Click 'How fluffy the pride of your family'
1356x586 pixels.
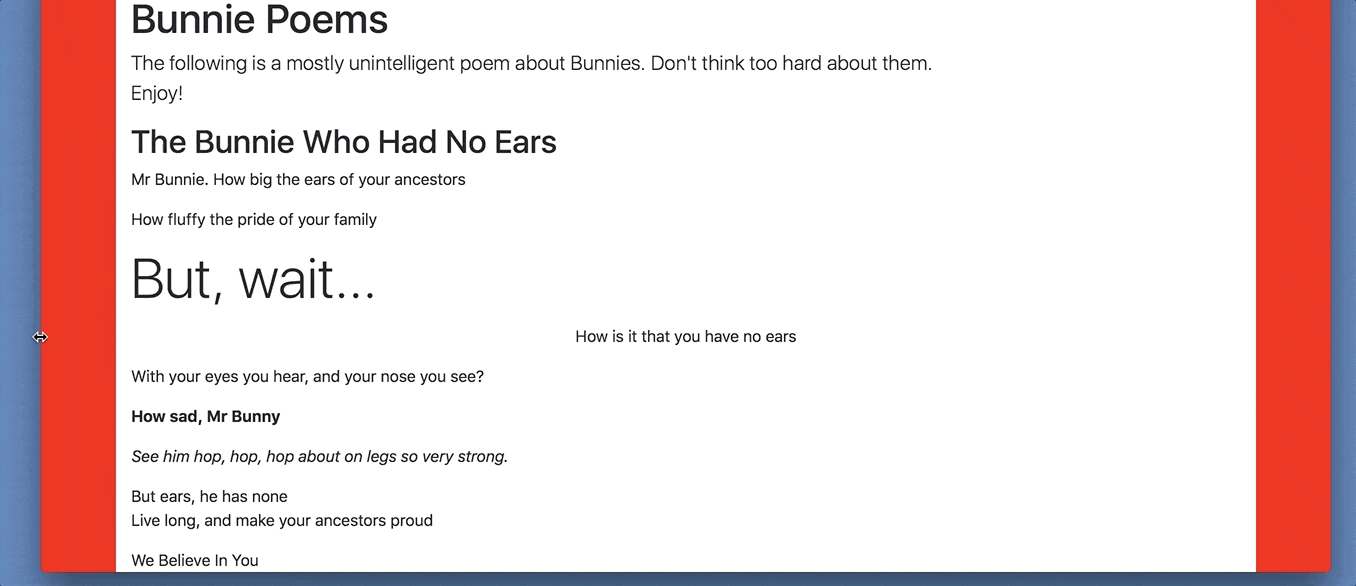pyautogui.click(x=254, y=220)
